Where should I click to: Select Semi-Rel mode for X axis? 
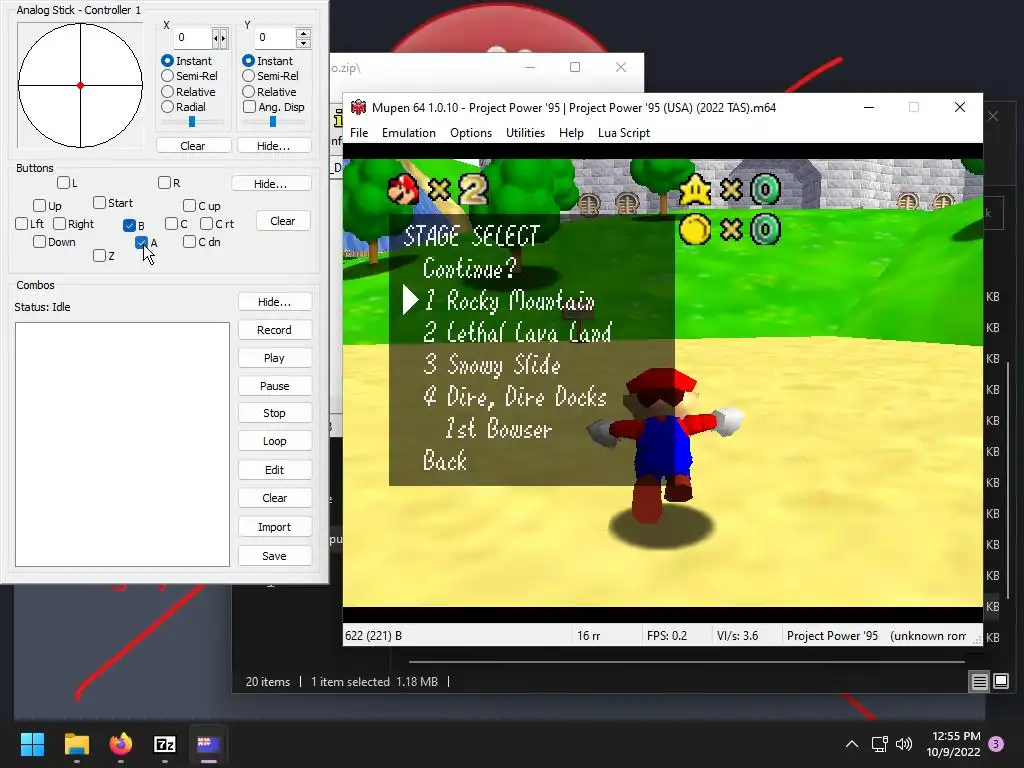[167, 76]
